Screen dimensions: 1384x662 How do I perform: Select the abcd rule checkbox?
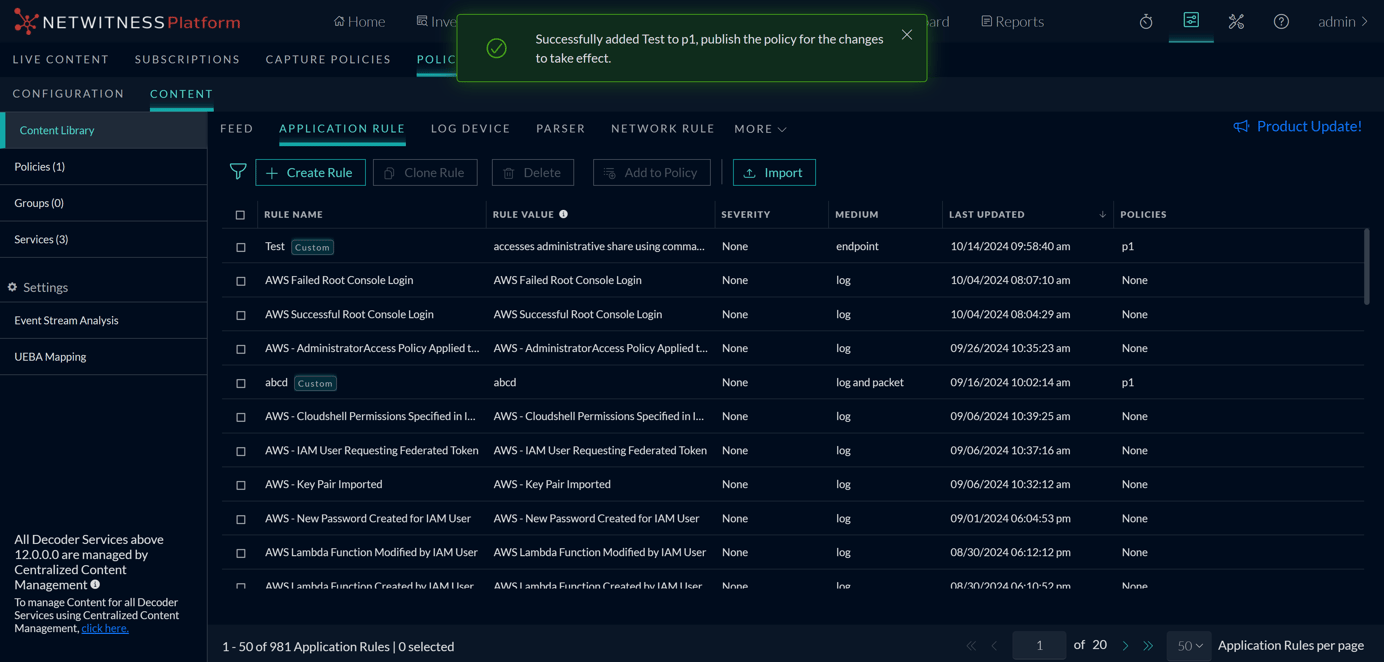(240, 383)
